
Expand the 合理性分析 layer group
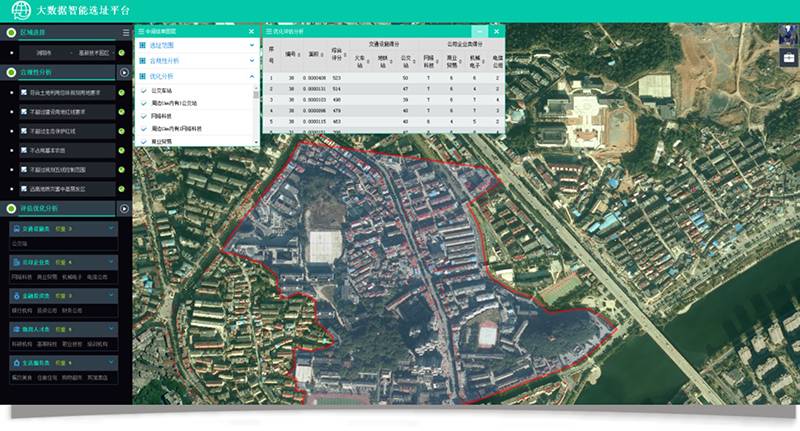(x=252, y=60)
